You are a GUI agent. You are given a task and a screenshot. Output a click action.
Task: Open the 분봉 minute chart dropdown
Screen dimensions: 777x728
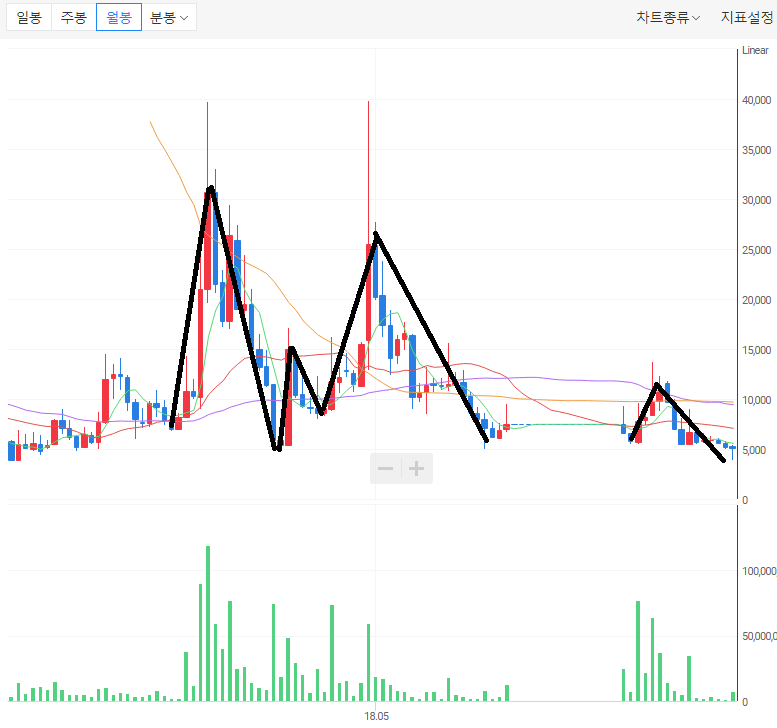169,17
